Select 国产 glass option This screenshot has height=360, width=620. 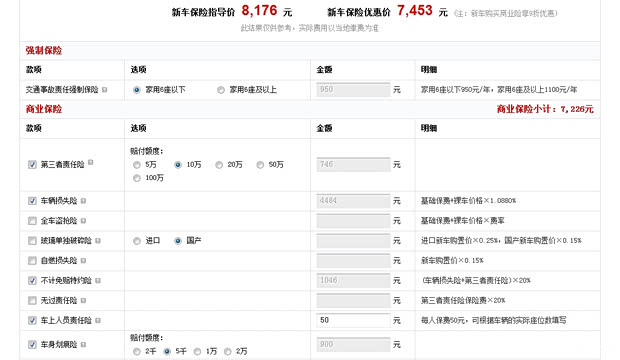coord(178,241)
